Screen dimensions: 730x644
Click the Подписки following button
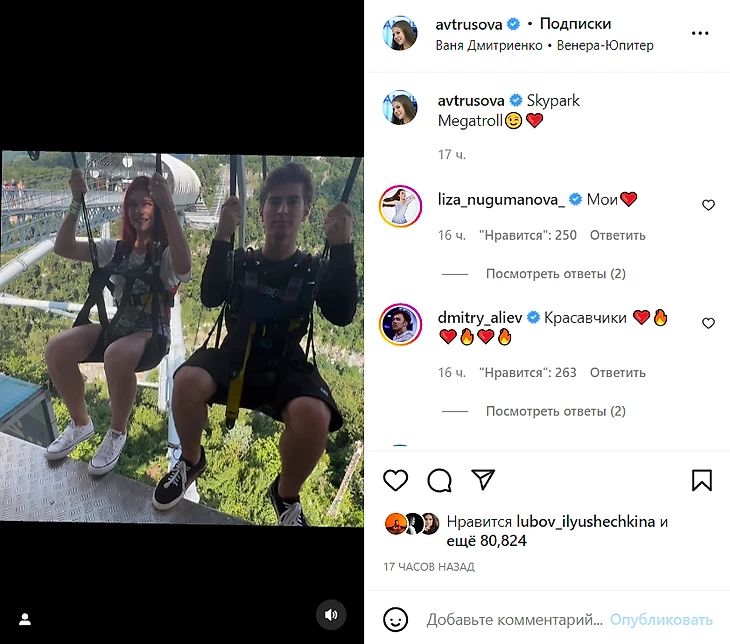tap(575, 24)
